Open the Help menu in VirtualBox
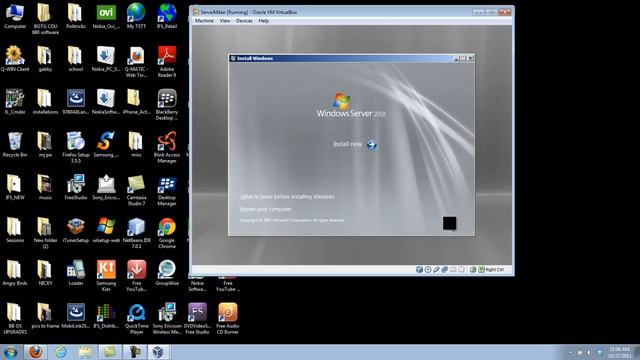This screenshot has width=640, height=360. (x=264, y=21)
